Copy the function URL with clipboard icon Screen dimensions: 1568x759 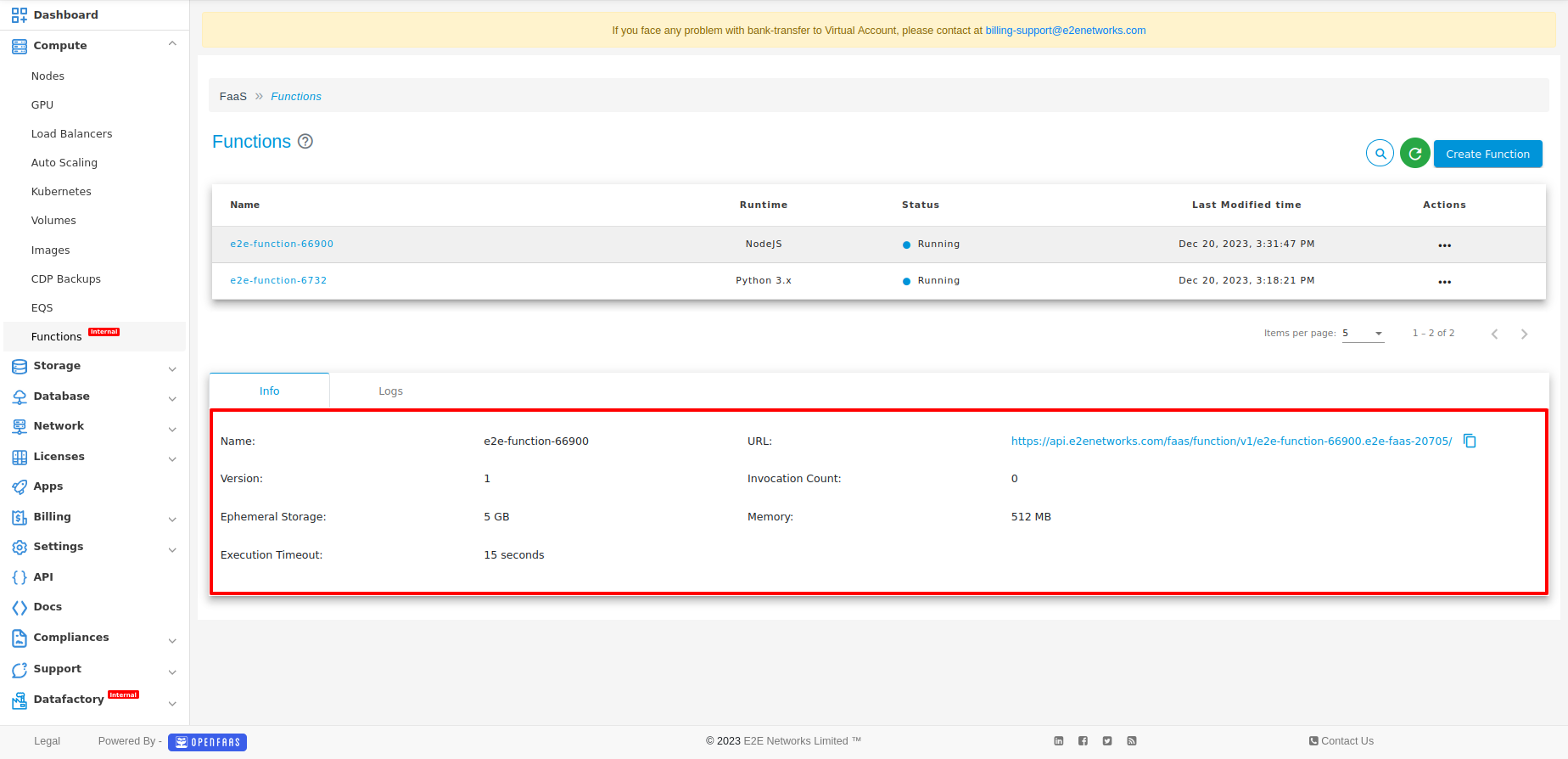1470,441
